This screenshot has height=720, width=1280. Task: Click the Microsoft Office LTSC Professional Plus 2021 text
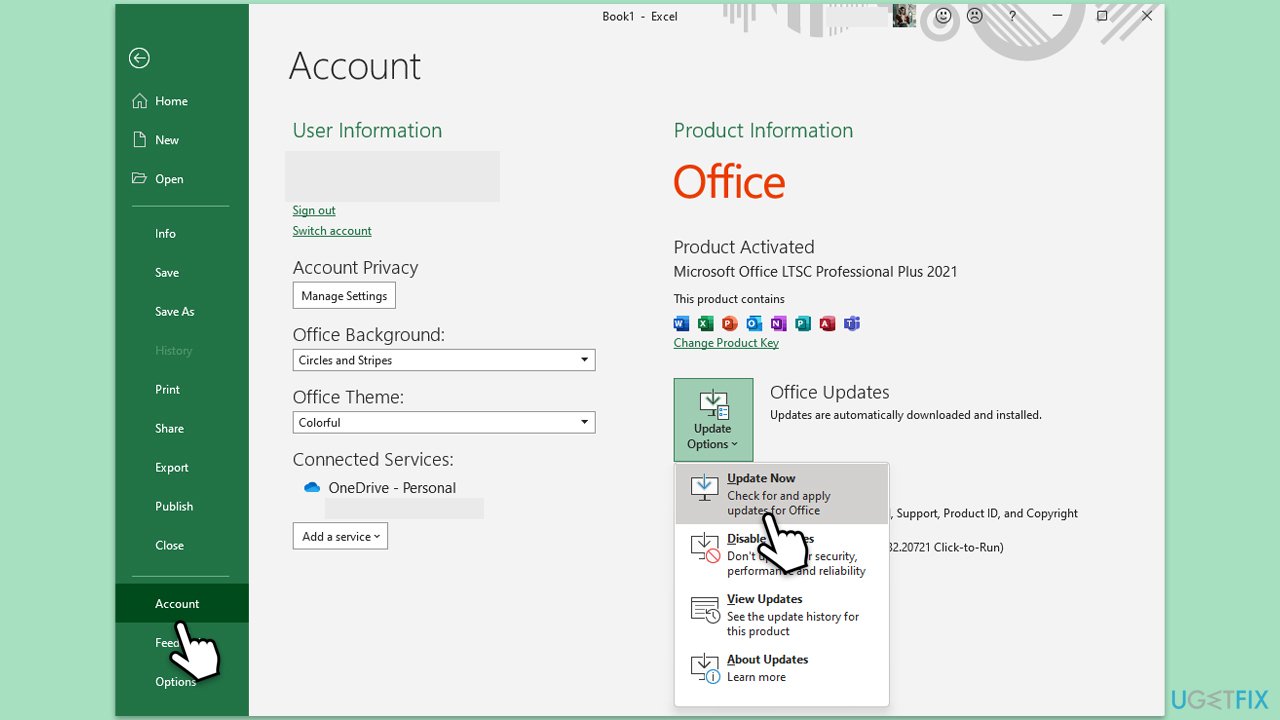pos(815,271)
